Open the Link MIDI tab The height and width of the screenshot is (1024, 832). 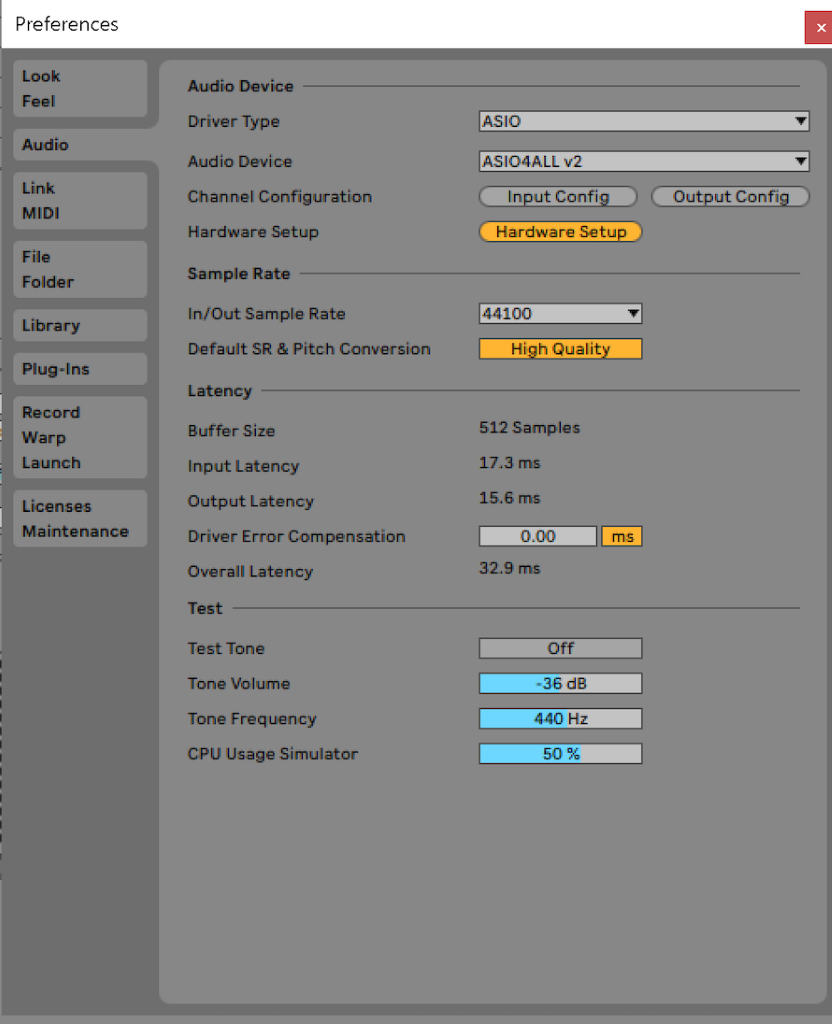80,201
